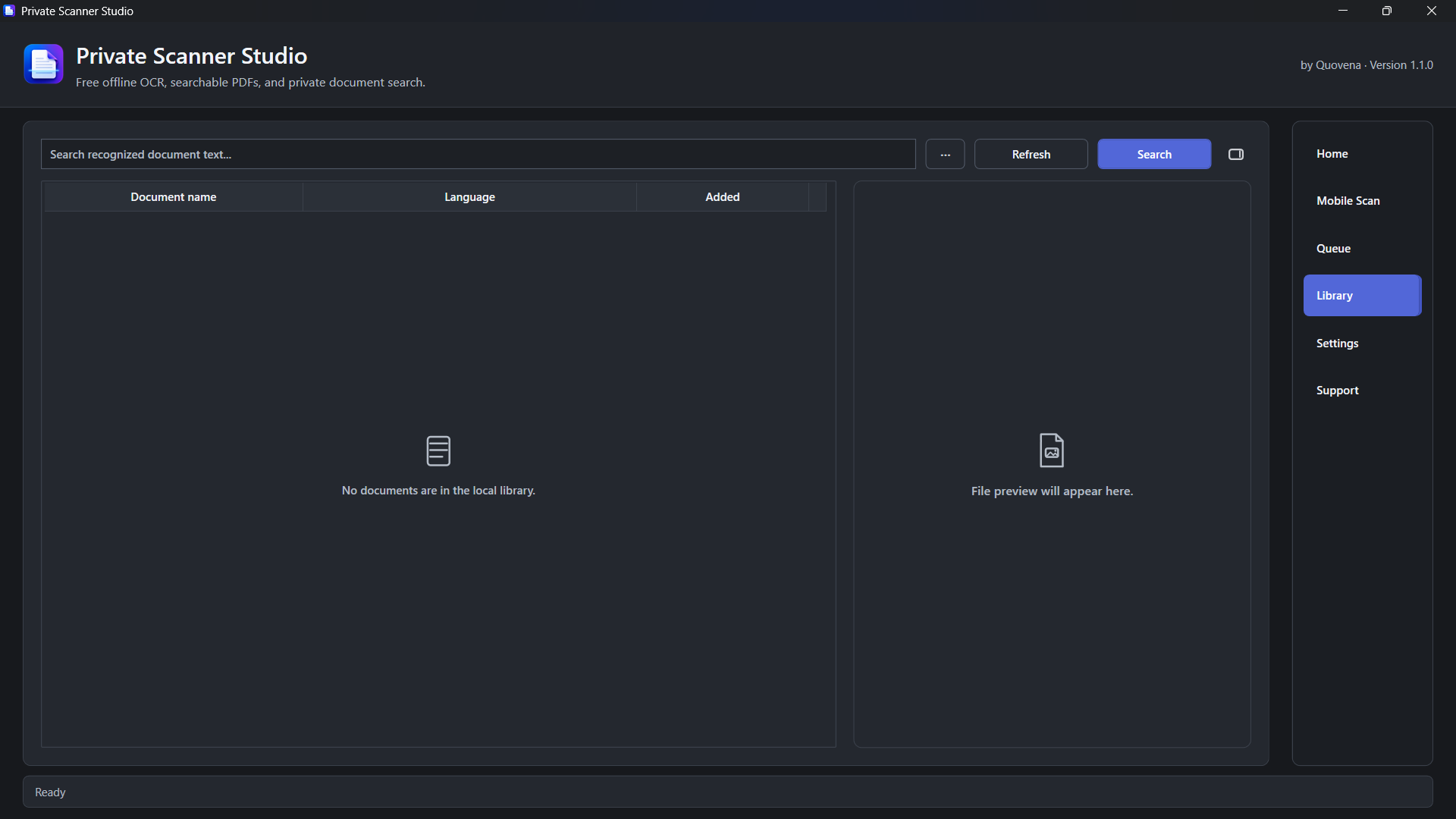1456x819 pixels.
Task: Open the Mobile Scan section
Action: pyautogui.click(x=1362, y=201)
